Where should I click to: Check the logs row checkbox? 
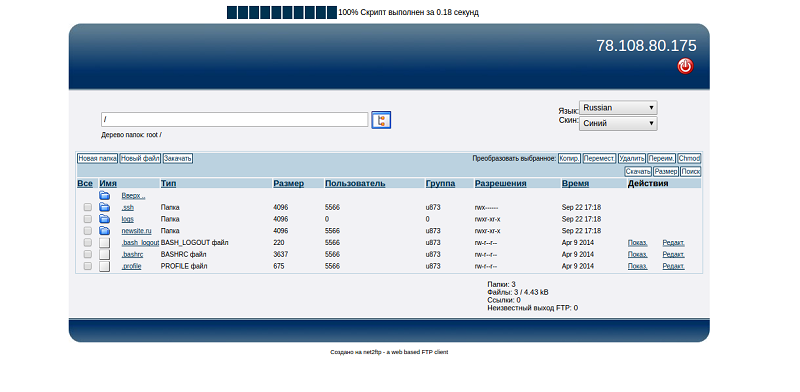(88, 218)
